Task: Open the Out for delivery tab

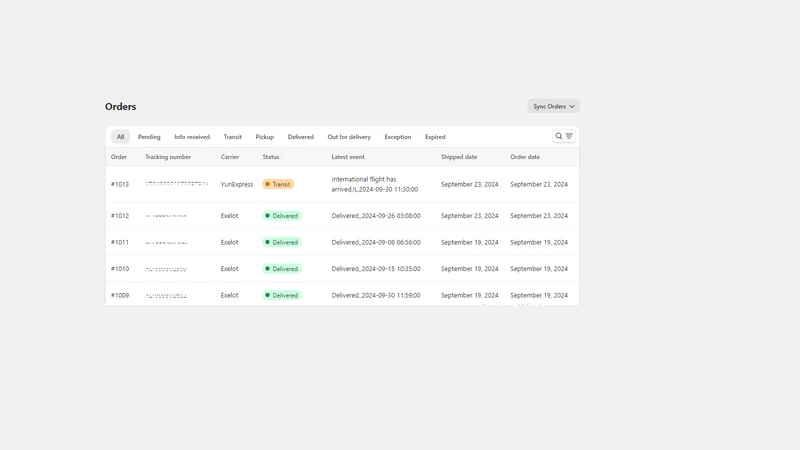Action: tap(349, 137)
